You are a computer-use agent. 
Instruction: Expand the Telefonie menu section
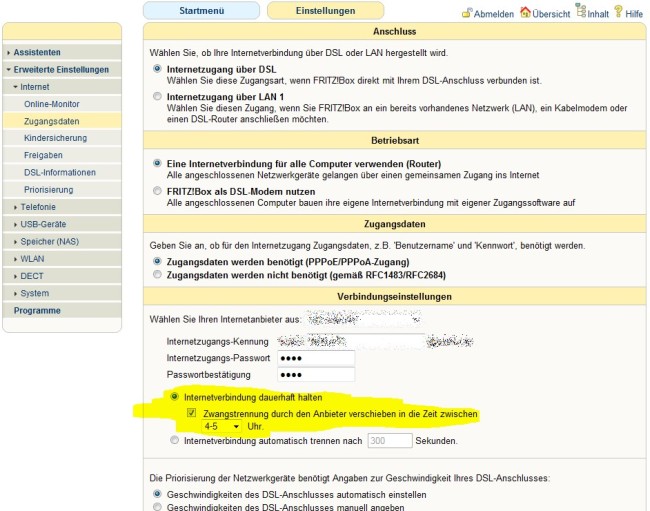tap(38, 207)
